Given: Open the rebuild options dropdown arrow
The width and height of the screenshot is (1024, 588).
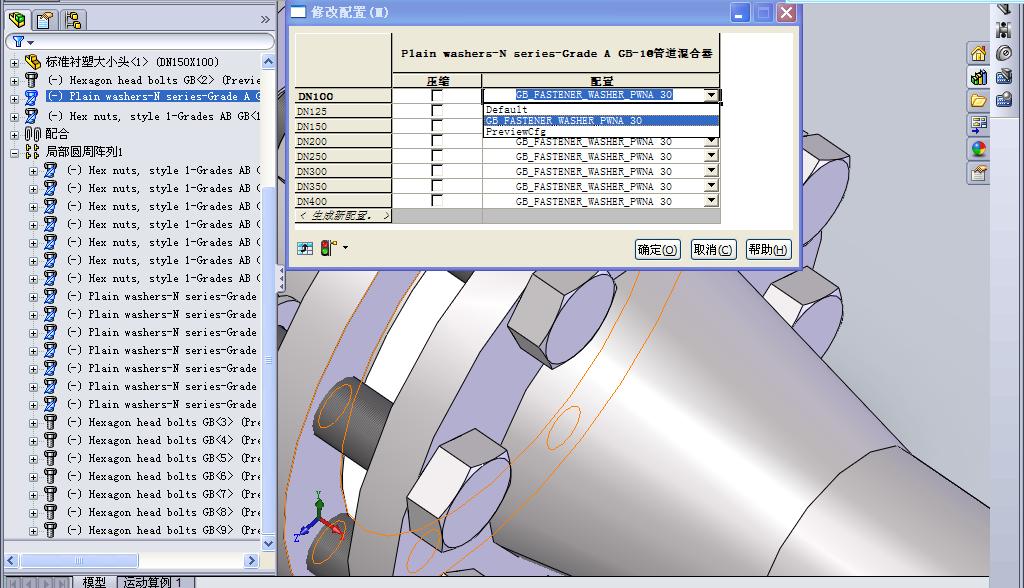Looking at the screenshot, I should pos(345,248).
